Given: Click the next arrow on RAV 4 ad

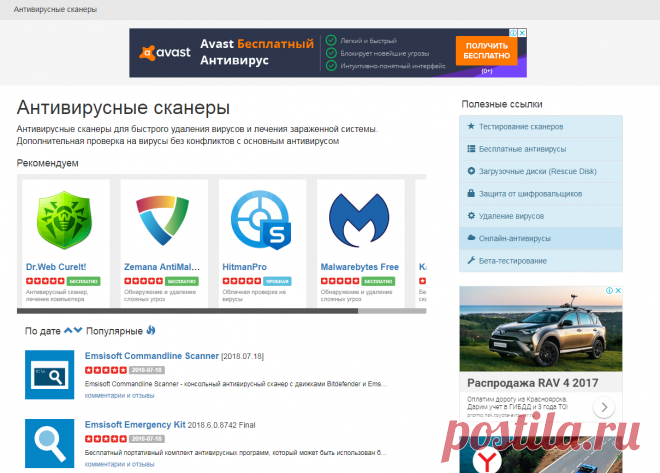Looking at the screenshot, I should (x=604, y=407).
